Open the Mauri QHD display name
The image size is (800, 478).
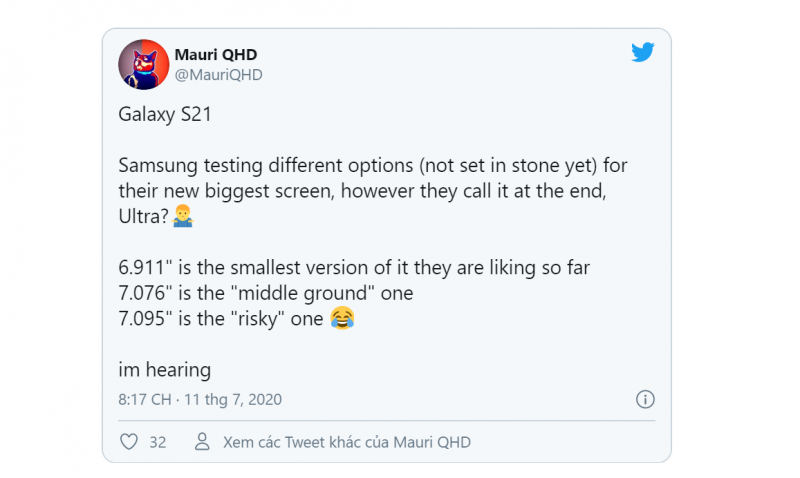pos(216,54)
